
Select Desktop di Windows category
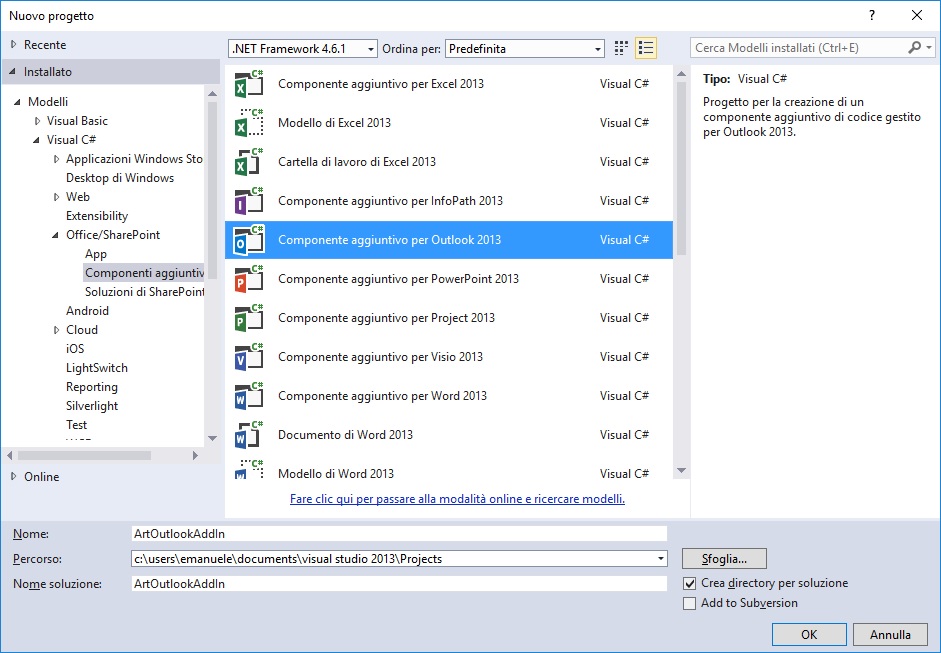(x=120, y=178)
